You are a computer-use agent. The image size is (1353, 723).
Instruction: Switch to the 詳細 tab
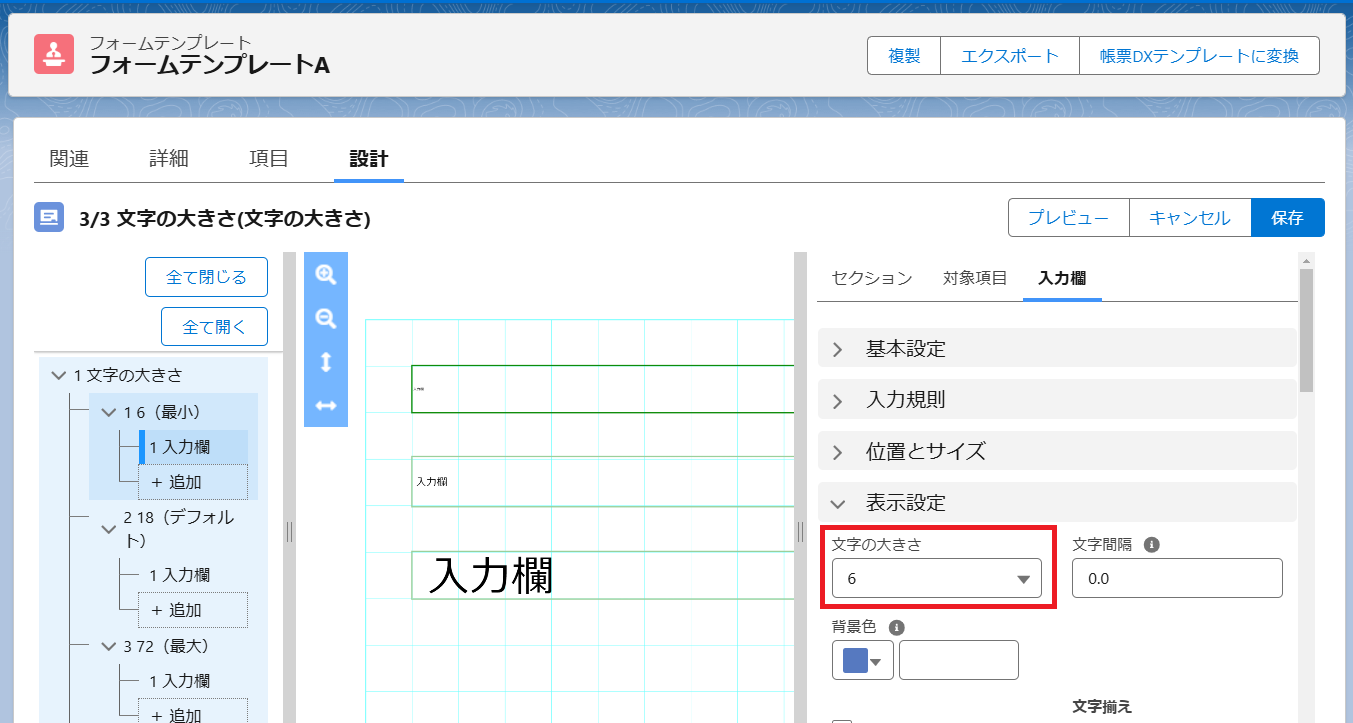[x=169, y=158]
